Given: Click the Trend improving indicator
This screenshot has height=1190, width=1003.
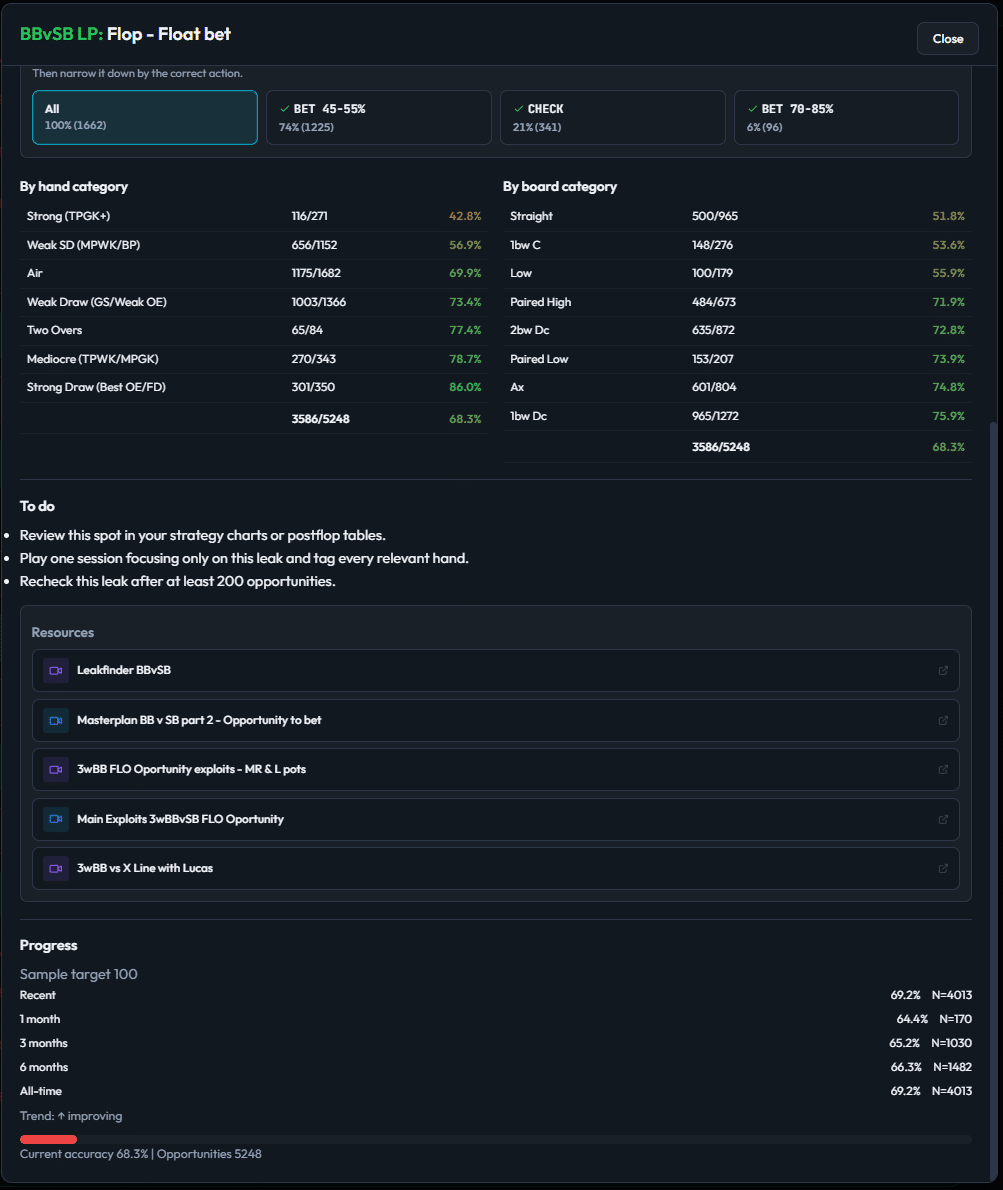Looking at the screenshot, I should pos(71,1116).
